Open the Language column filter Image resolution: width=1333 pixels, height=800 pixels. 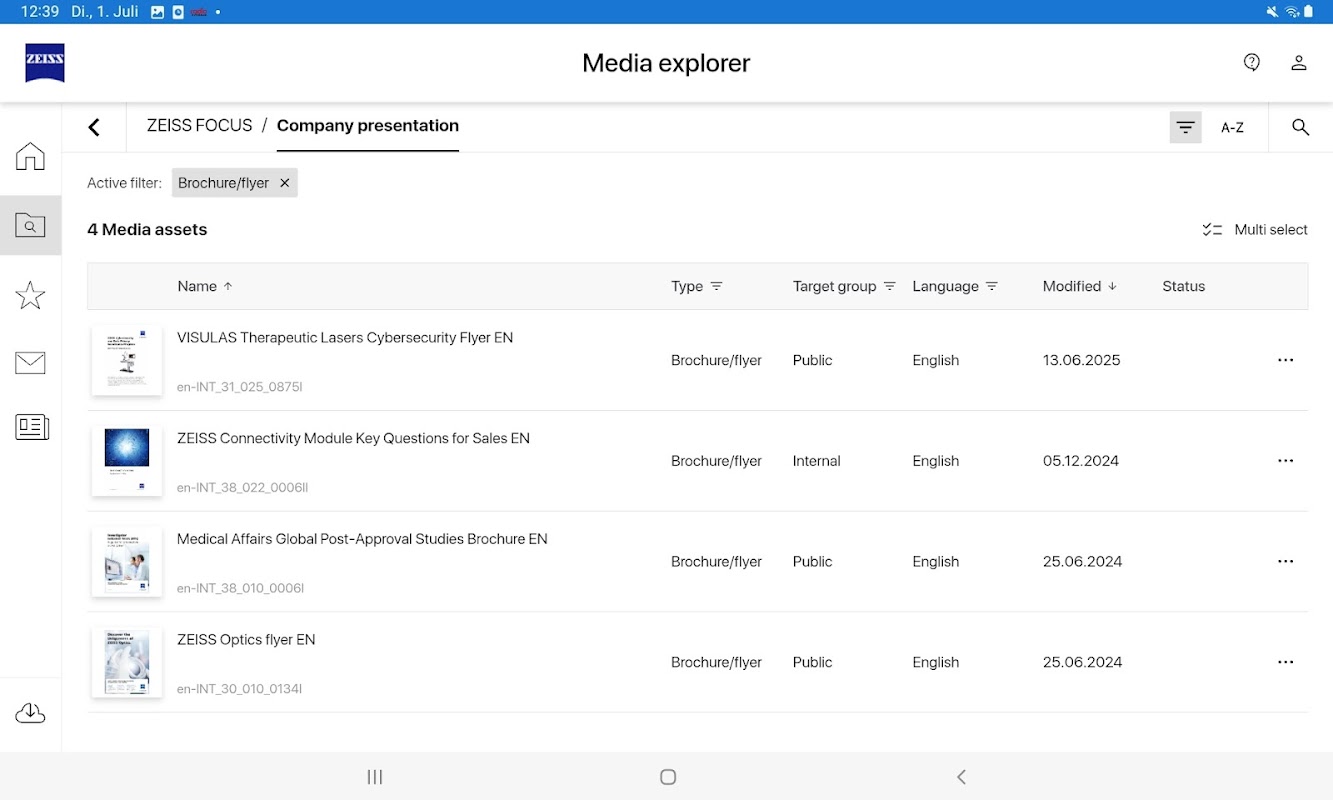click(x=991, y=286)
